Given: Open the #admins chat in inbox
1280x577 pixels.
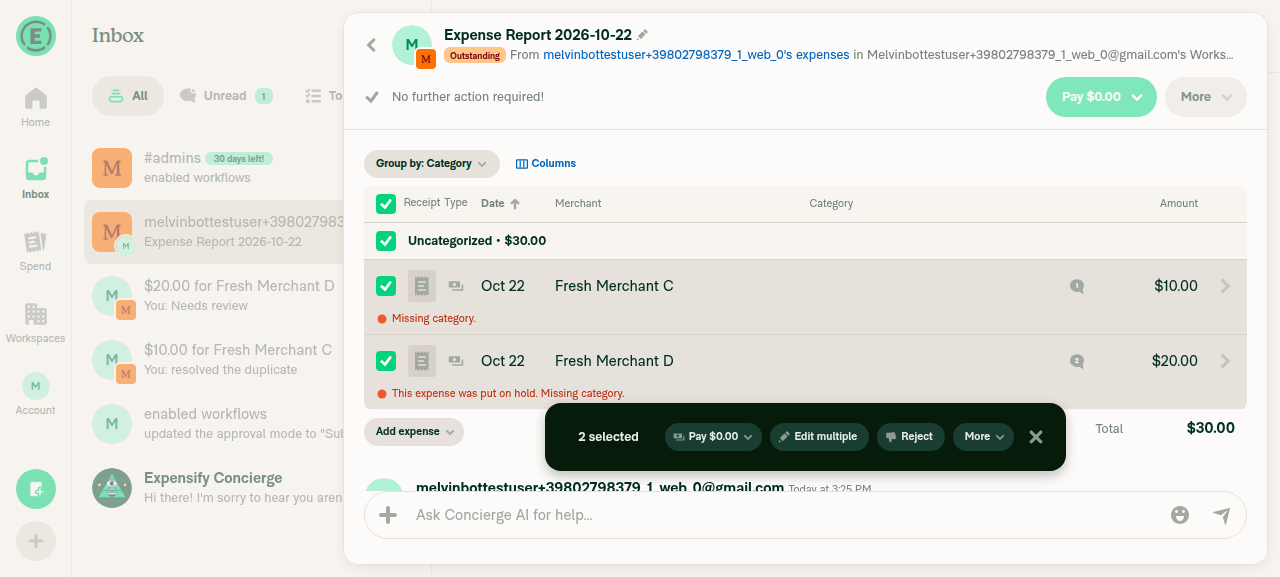Looking at the screenshot, I should click(x=214, y=168).
